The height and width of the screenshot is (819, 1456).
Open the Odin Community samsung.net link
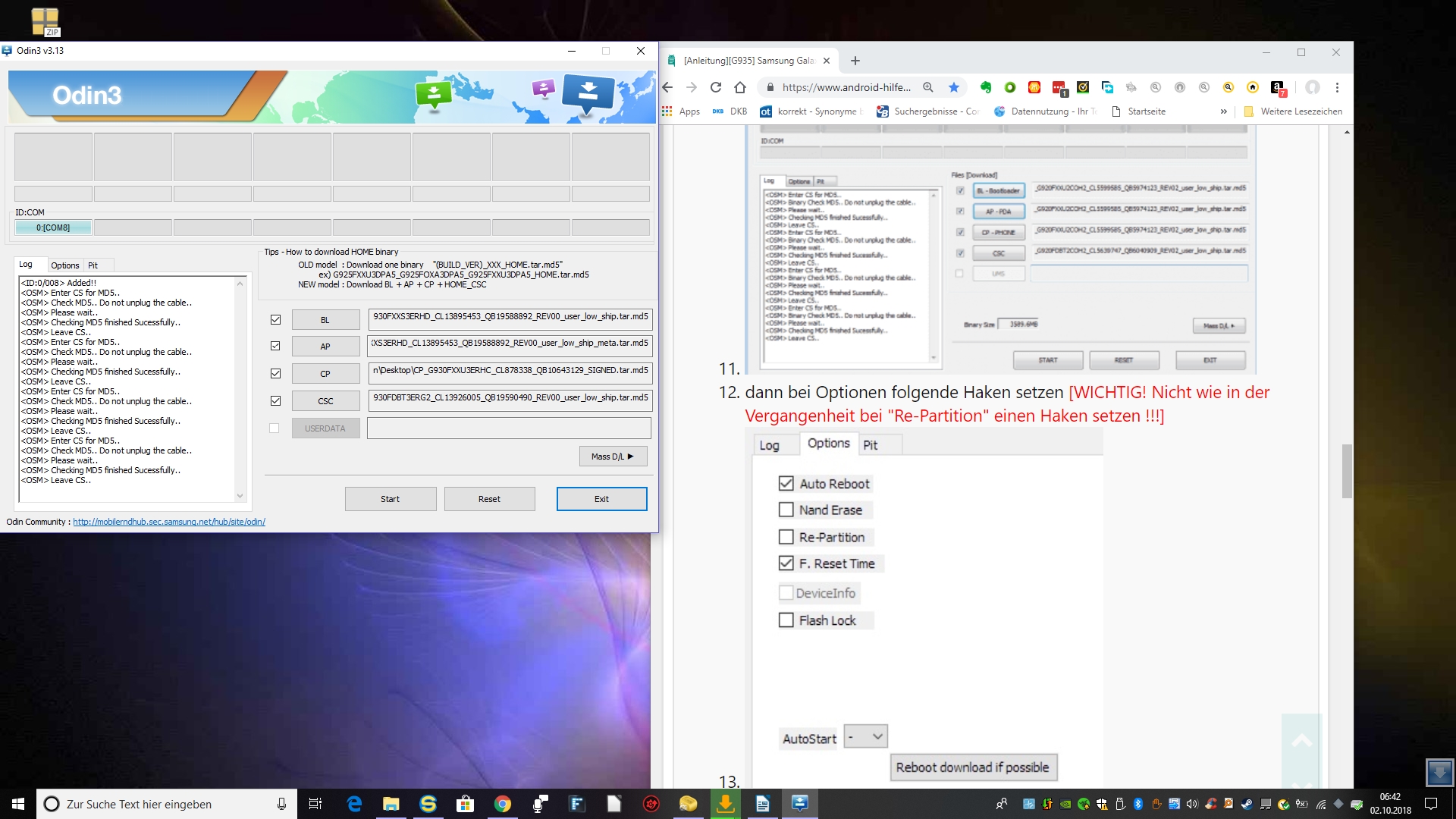[x=169, y=522]
